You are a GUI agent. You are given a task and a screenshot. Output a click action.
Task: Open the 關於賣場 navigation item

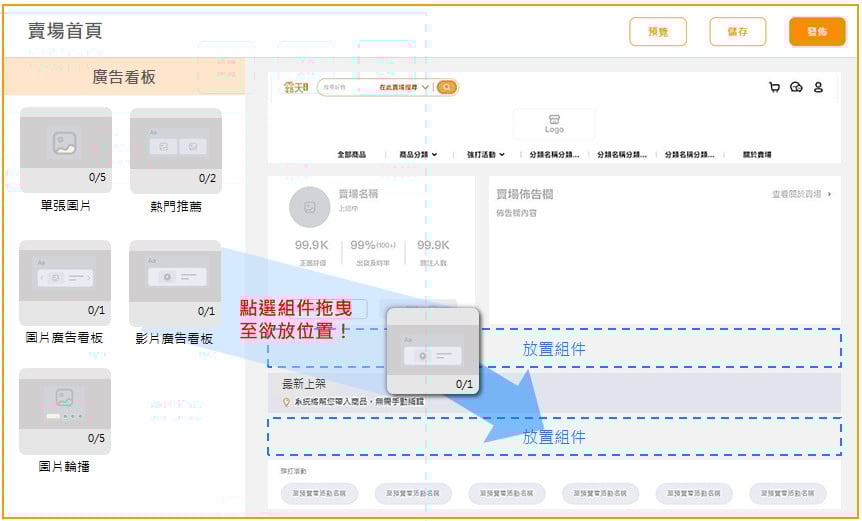(757, 155)
